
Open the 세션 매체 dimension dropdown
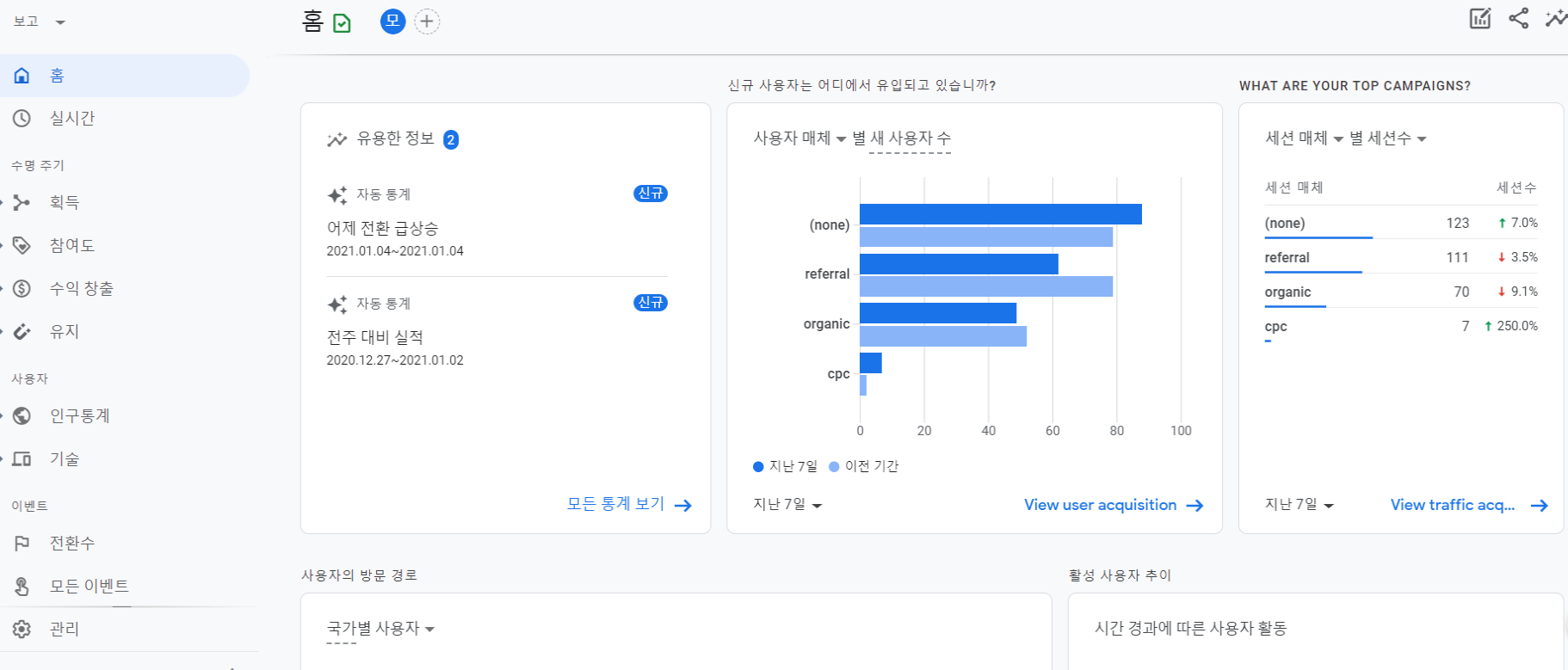tap(1304, 138)
